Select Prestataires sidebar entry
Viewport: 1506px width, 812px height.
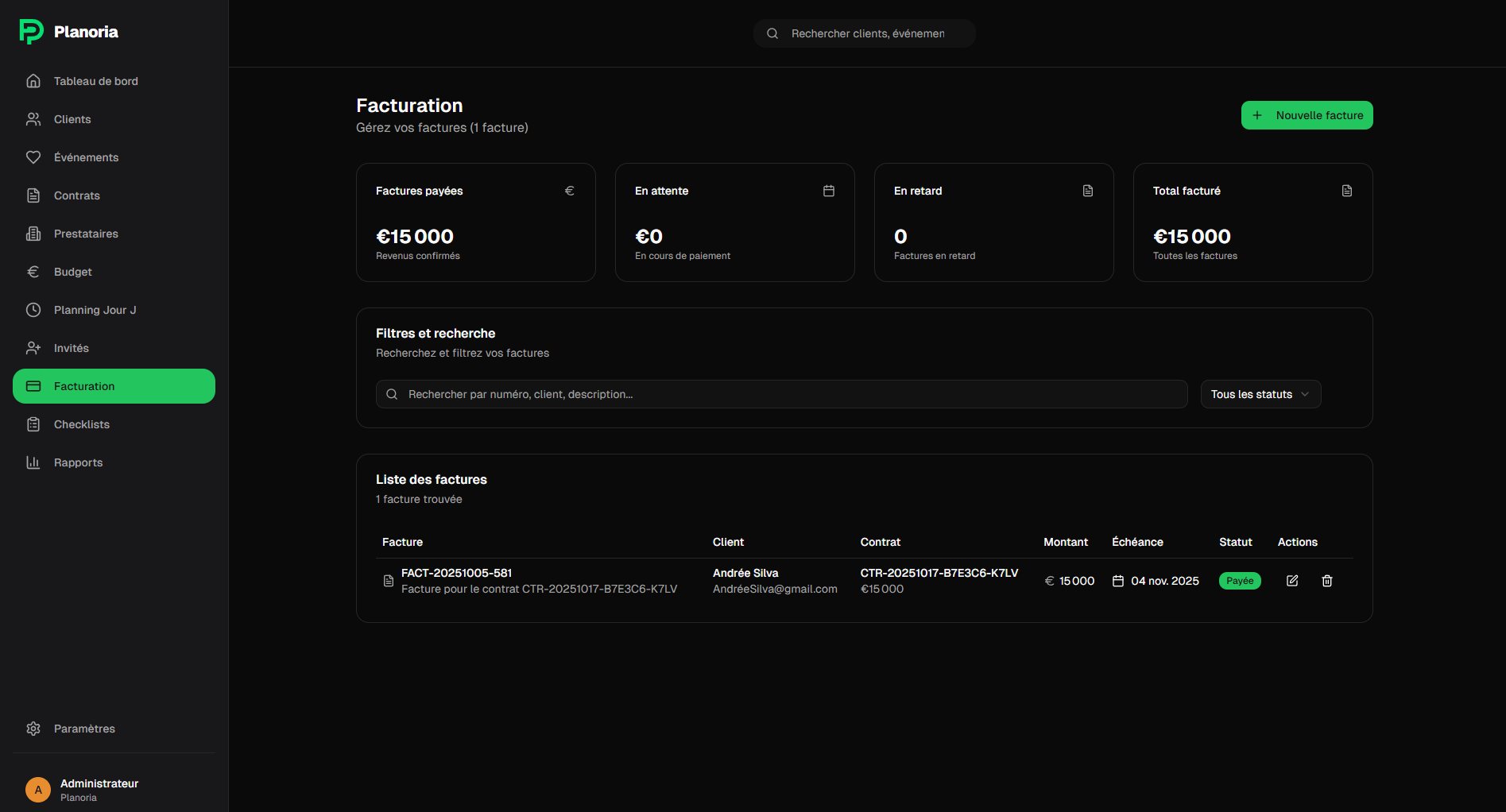point(114,234)
